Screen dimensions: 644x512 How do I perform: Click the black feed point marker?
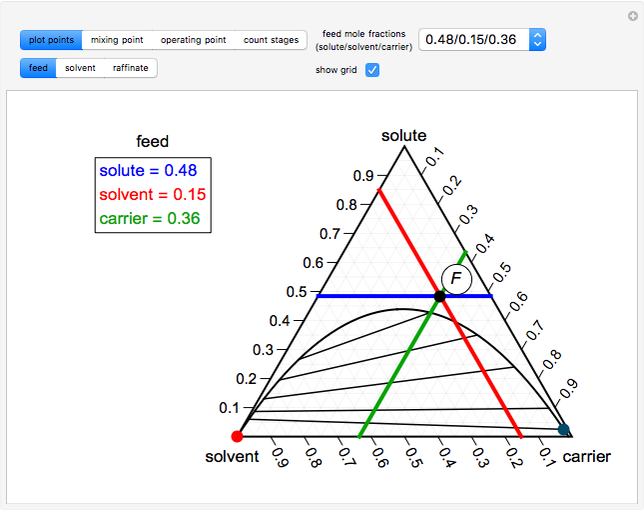tap(440, 296)
